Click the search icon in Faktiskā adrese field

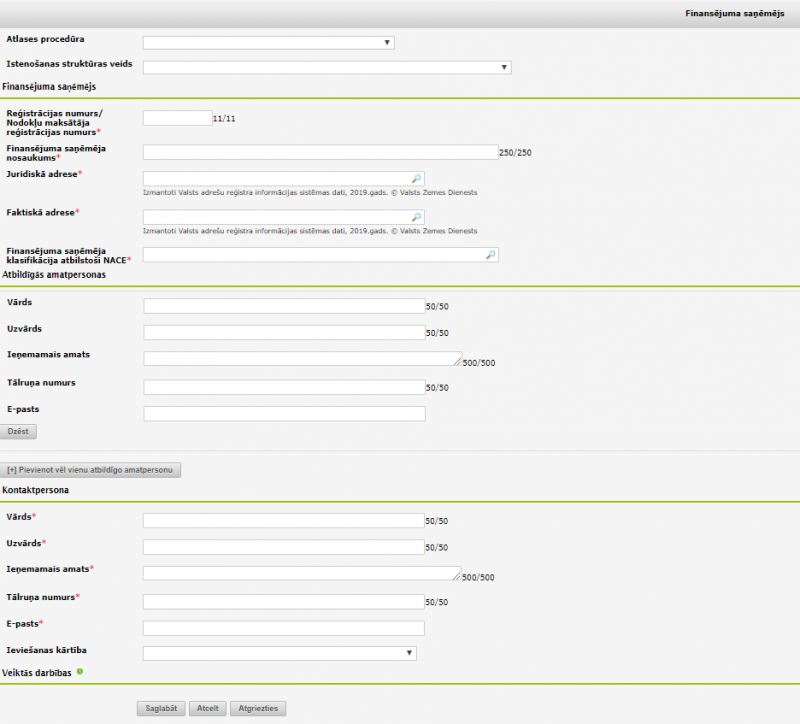coord(416,217)
